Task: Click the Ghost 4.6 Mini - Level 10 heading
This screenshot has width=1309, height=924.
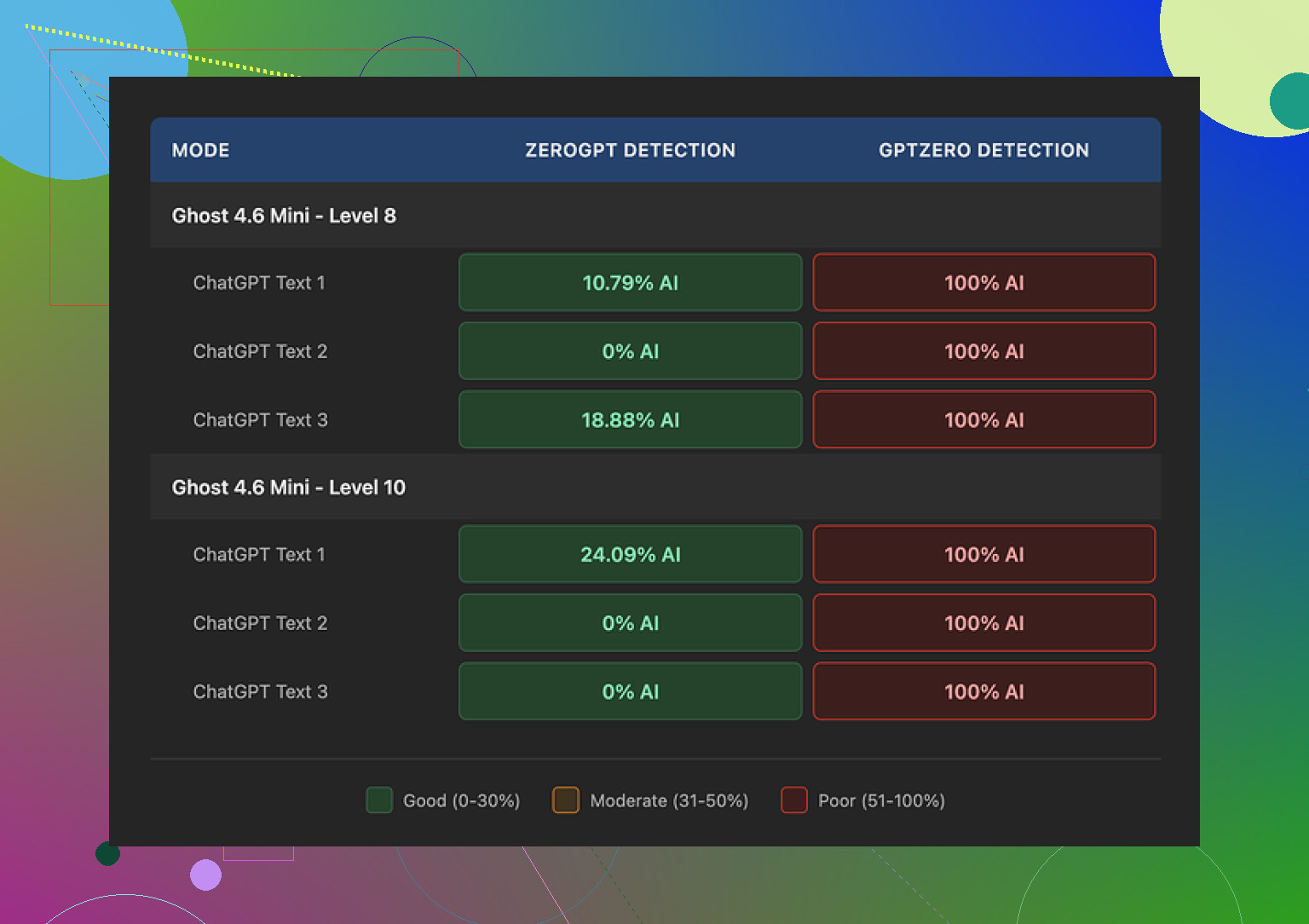Action: click(288, 488)
